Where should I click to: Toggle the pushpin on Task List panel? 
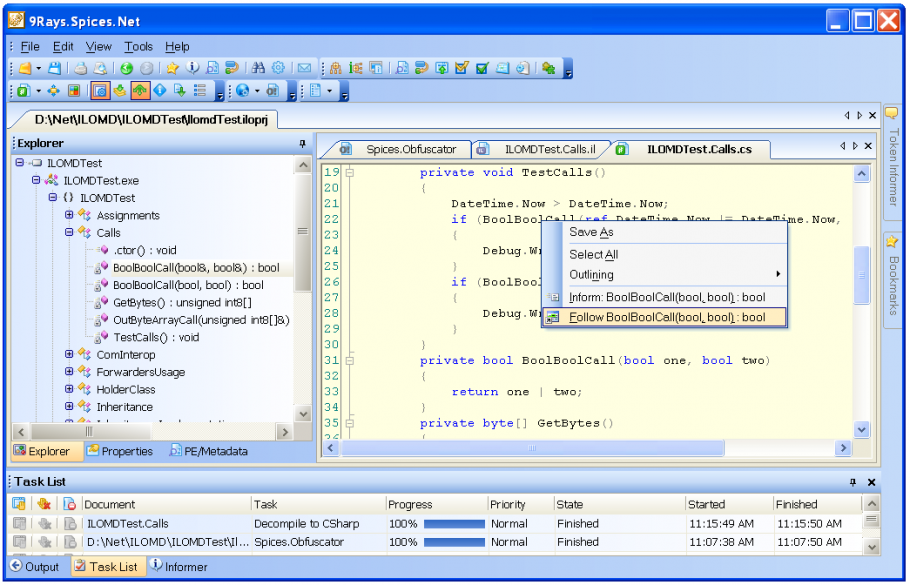(853, 482)
